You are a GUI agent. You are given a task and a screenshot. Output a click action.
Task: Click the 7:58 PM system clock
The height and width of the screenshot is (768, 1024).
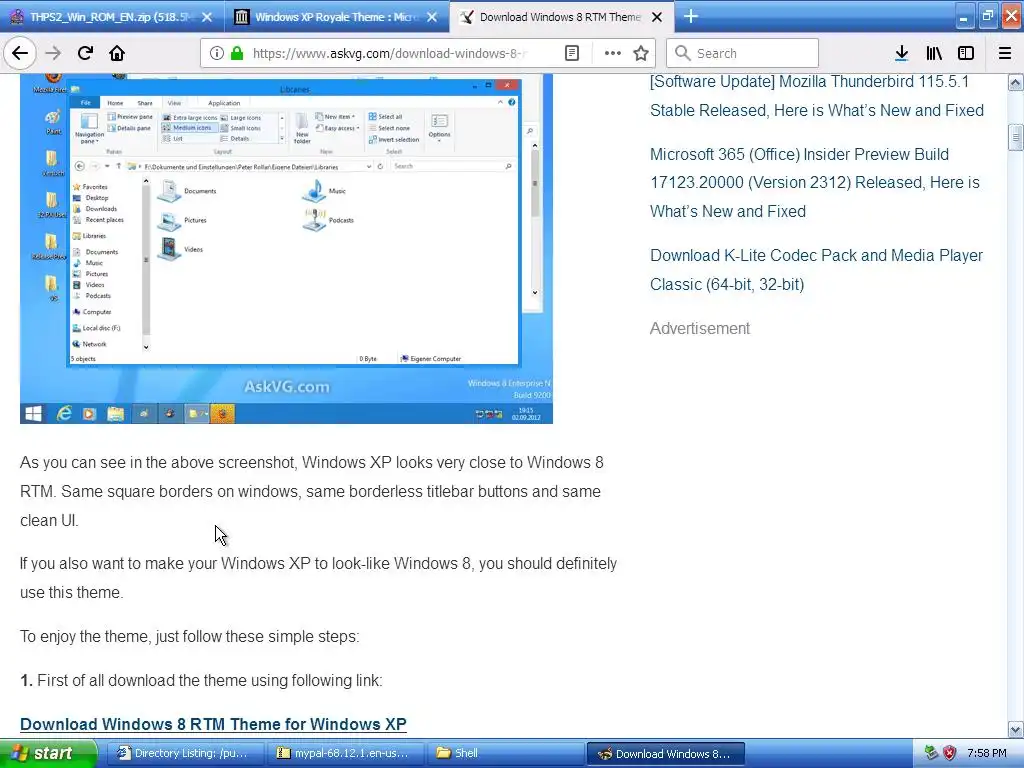(x=987, y=753)
